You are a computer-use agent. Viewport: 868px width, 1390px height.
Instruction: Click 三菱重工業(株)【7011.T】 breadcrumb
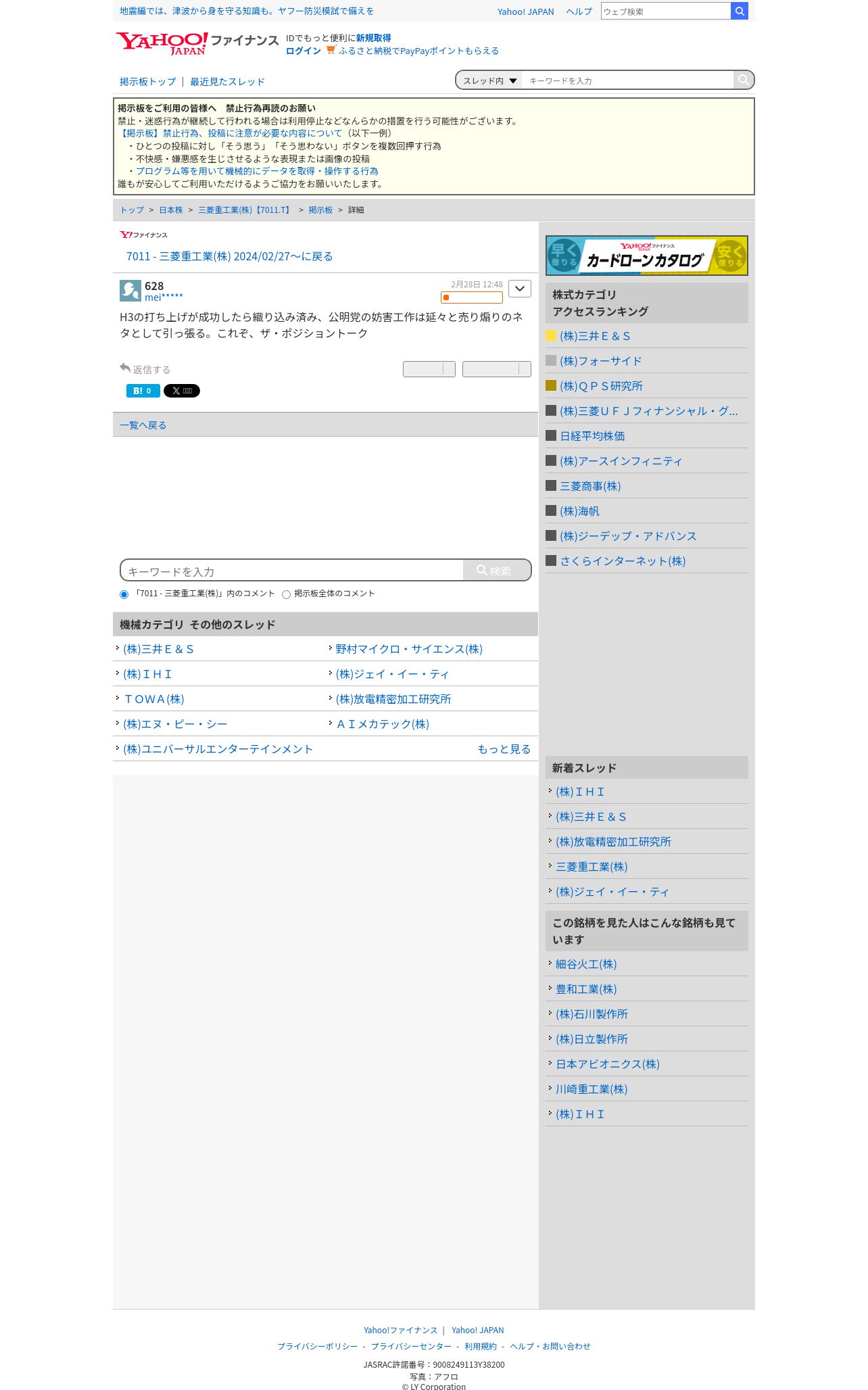[x=245, y=210]
